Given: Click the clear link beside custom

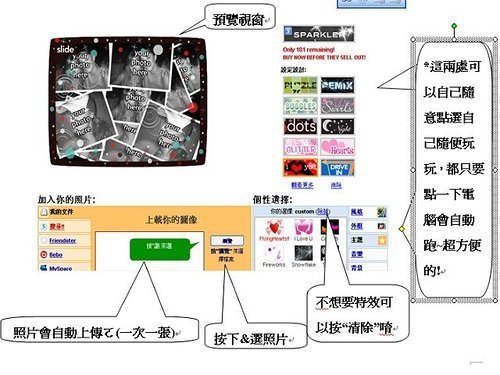Looking at the screenshot, I should pos(323,211).
